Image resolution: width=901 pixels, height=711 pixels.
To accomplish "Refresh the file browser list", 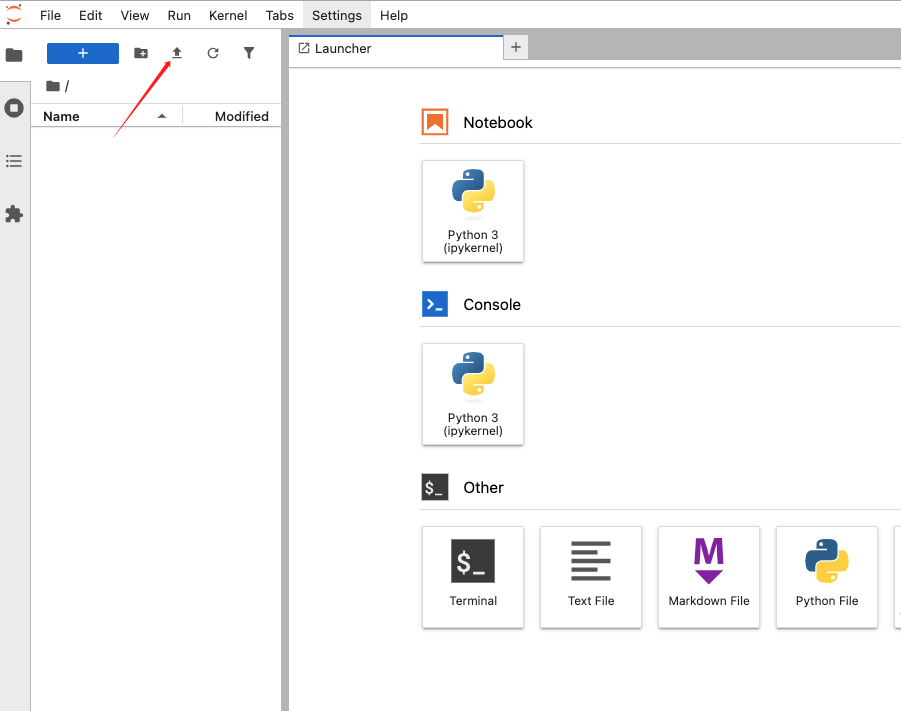I will [213, 53].
